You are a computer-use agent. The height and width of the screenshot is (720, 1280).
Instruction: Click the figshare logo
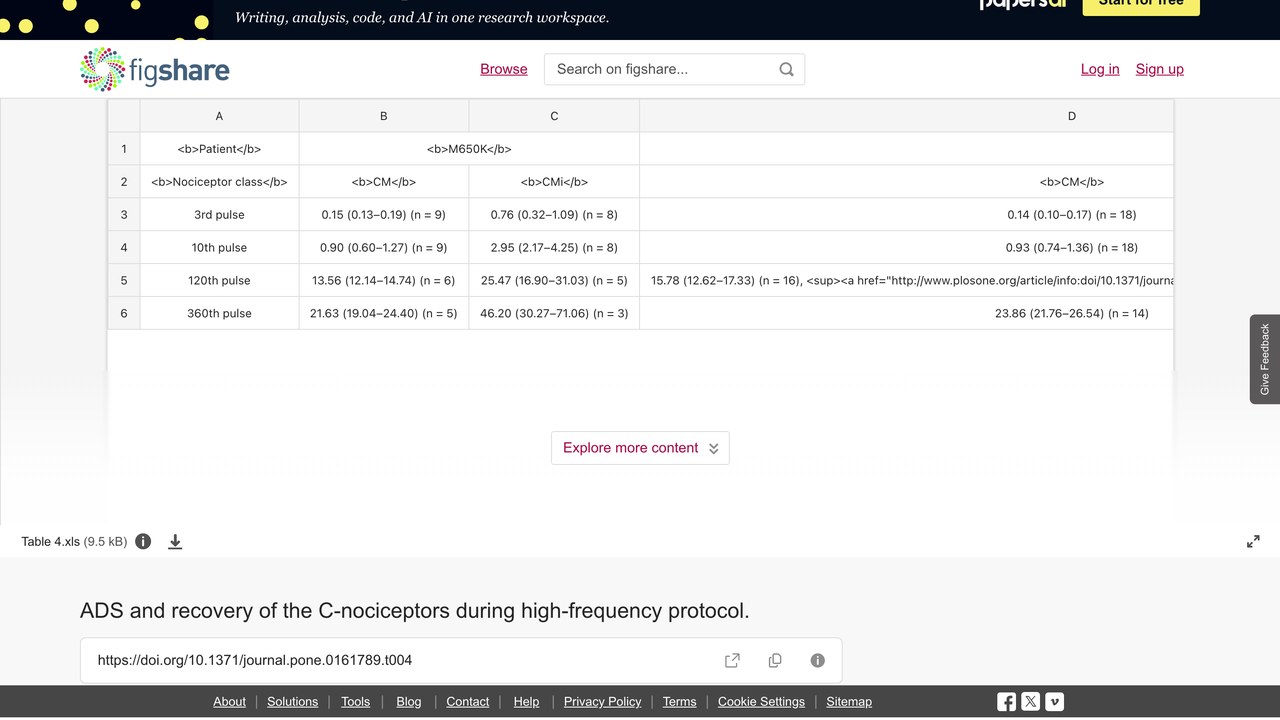coord(155,70)
